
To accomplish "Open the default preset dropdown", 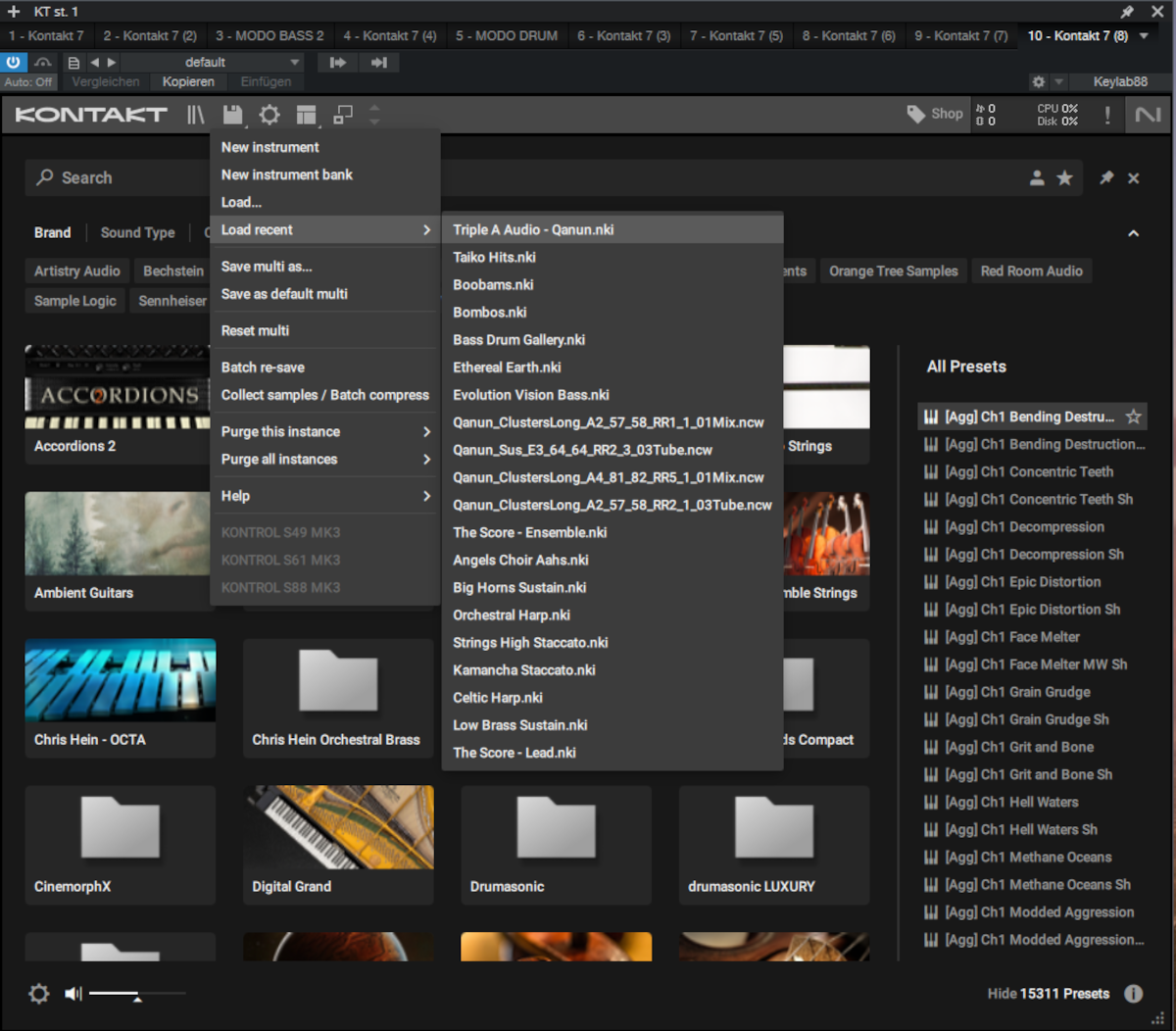I will 211,62.
